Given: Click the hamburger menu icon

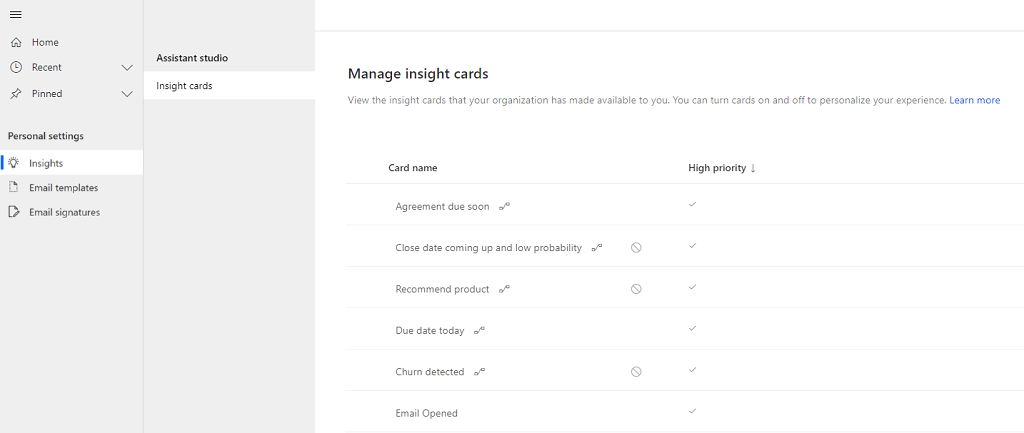Looking at the screenshot, I should coord(16,13).
